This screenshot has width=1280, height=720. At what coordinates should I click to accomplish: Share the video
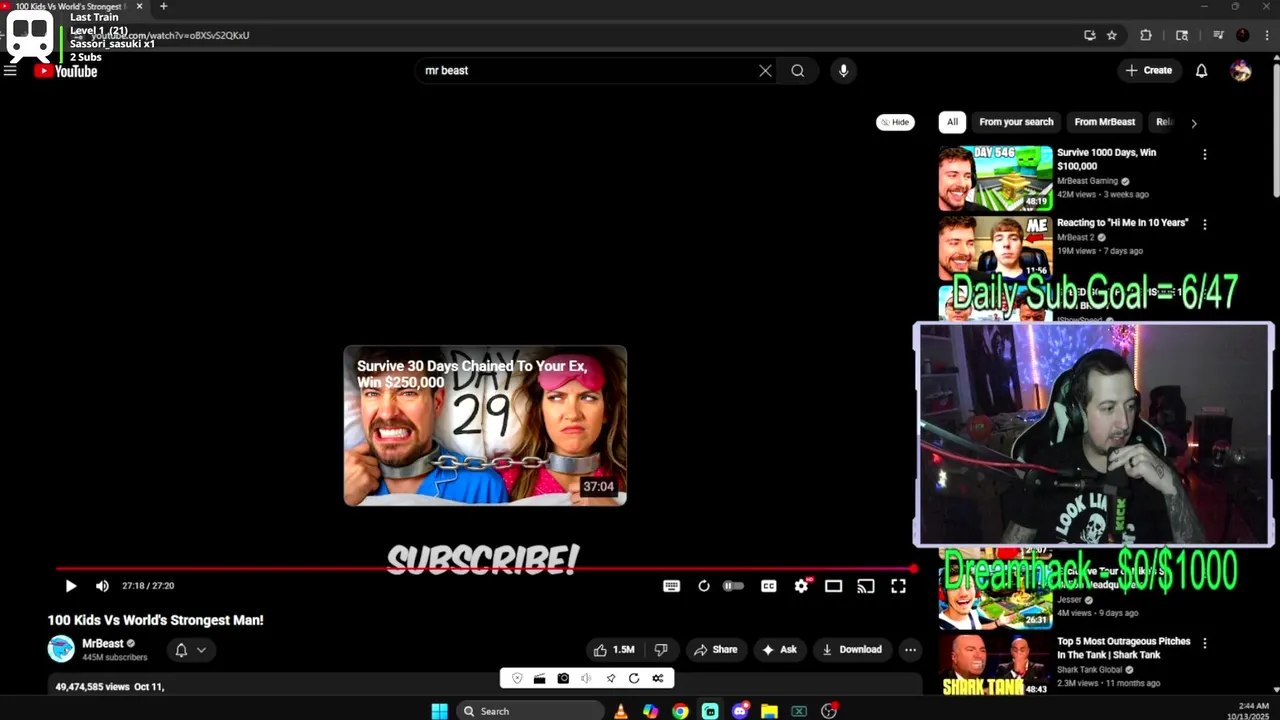point(716,649)
